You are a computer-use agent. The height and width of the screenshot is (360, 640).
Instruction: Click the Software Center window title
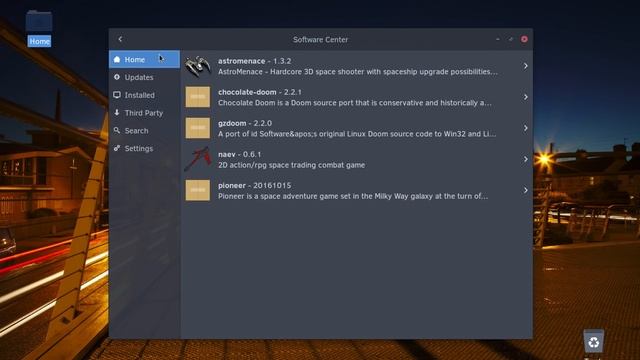point(320,40)
